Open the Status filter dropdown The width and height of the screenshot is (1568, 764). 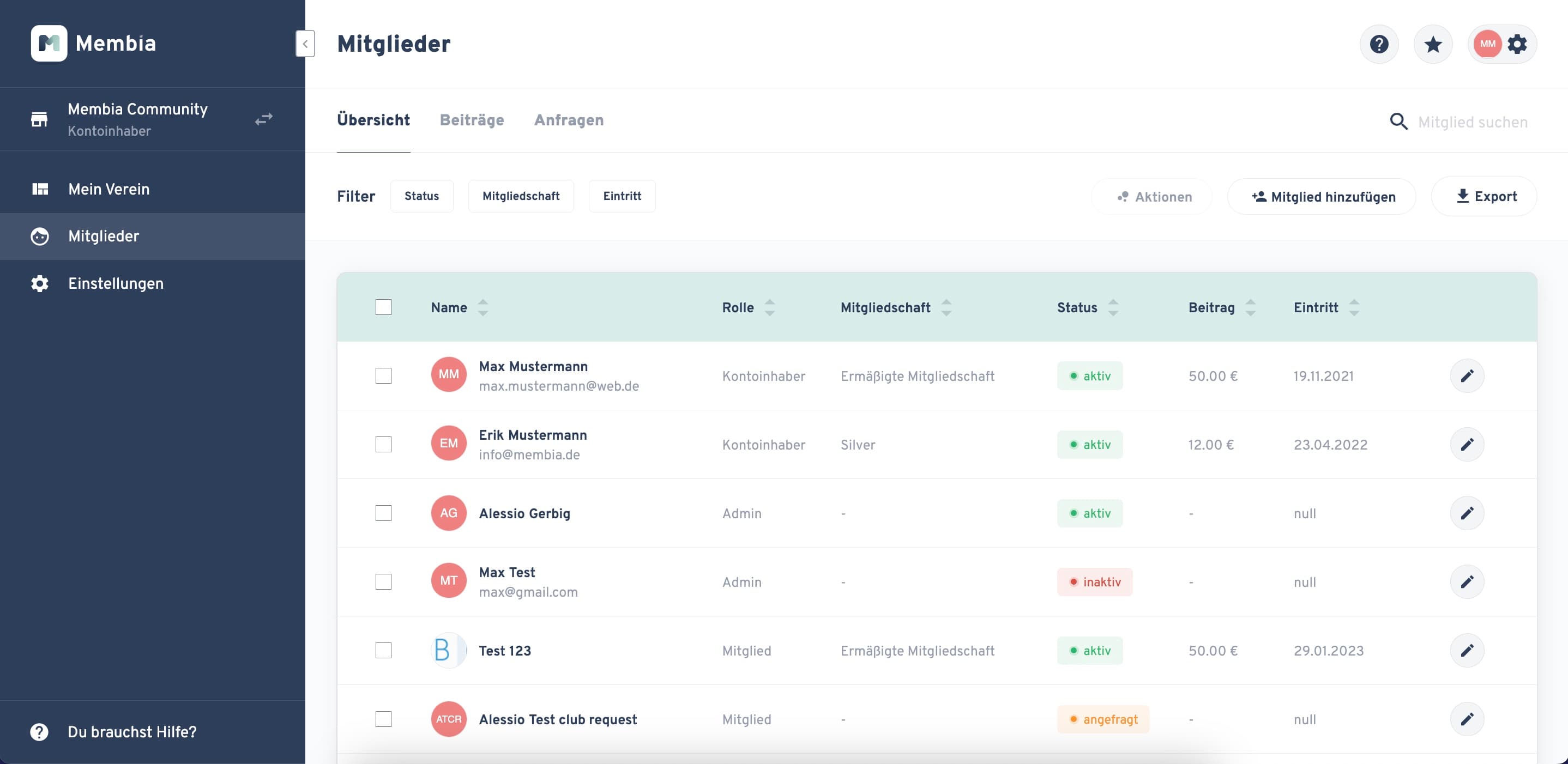pyautogui.click(x=422, y=196)
